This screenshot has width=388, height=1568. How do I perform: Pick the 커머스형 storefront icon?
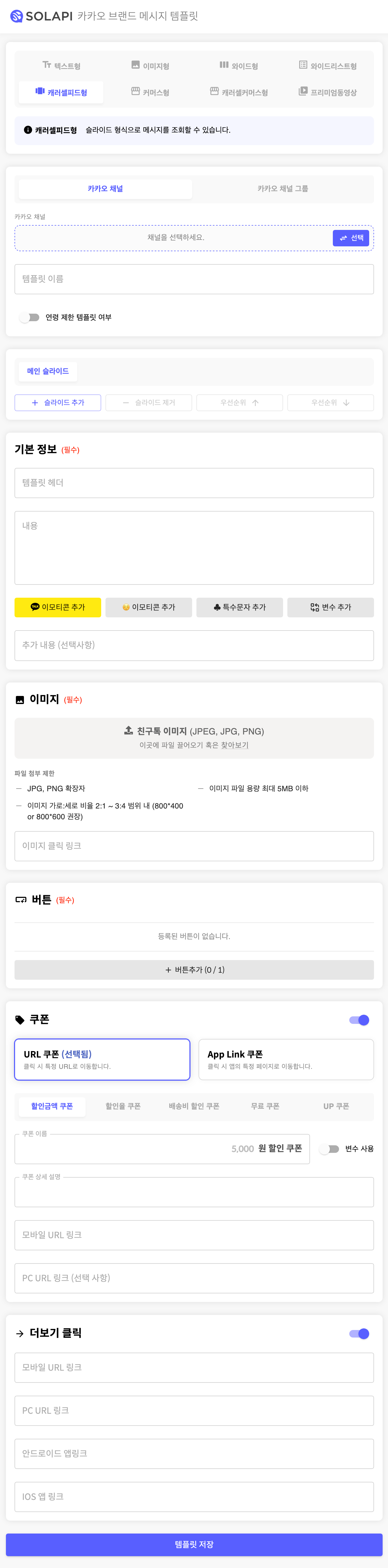coord(136,91)
